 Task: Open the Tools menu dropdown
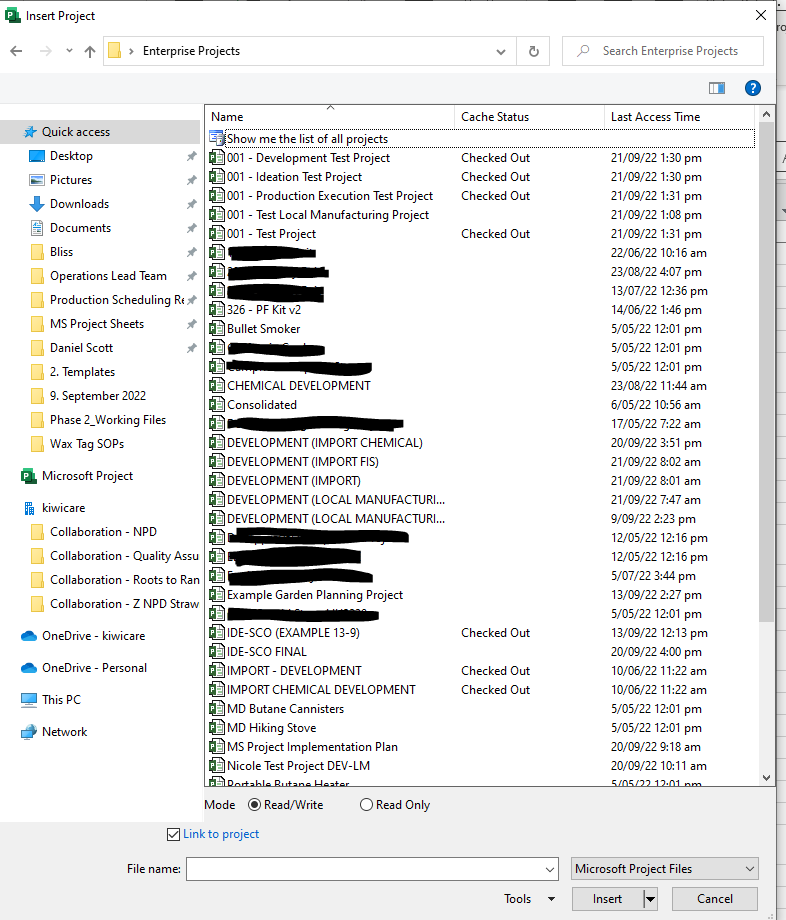point(530,899)
